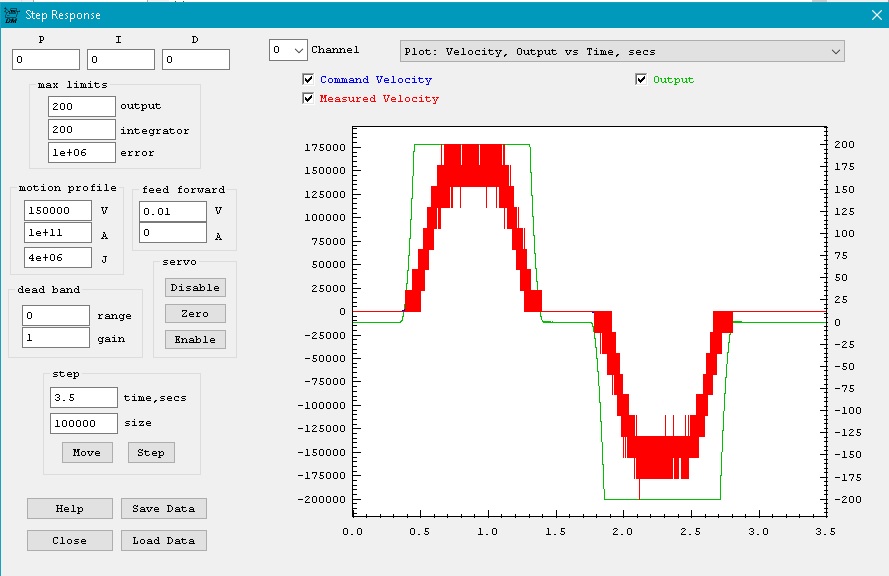
Task: Click the Step Response app icon in title bar
Action: point(12,15)
